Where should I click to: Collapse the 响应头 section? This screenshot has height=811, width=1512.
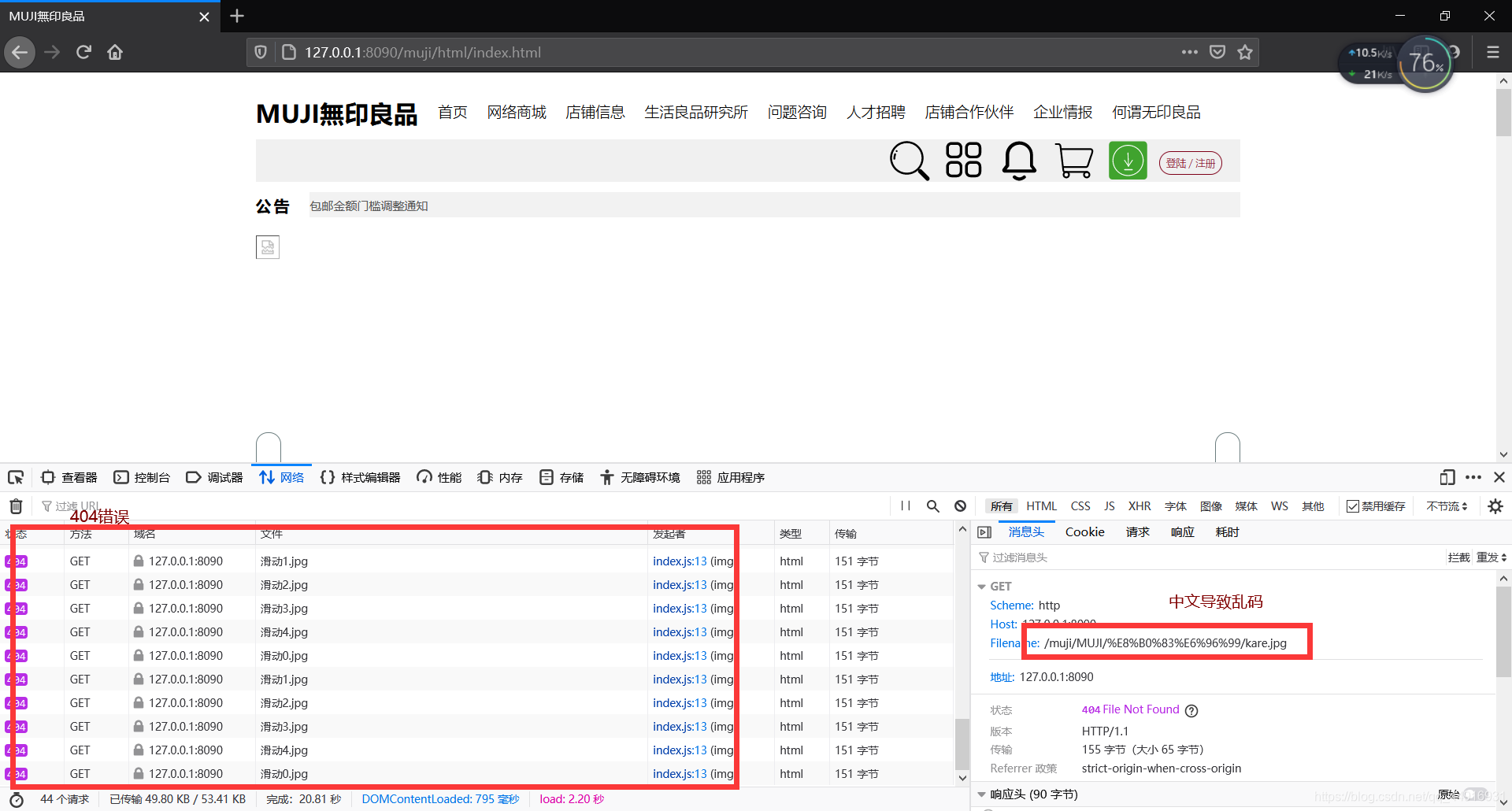click(x=981, y=794)
